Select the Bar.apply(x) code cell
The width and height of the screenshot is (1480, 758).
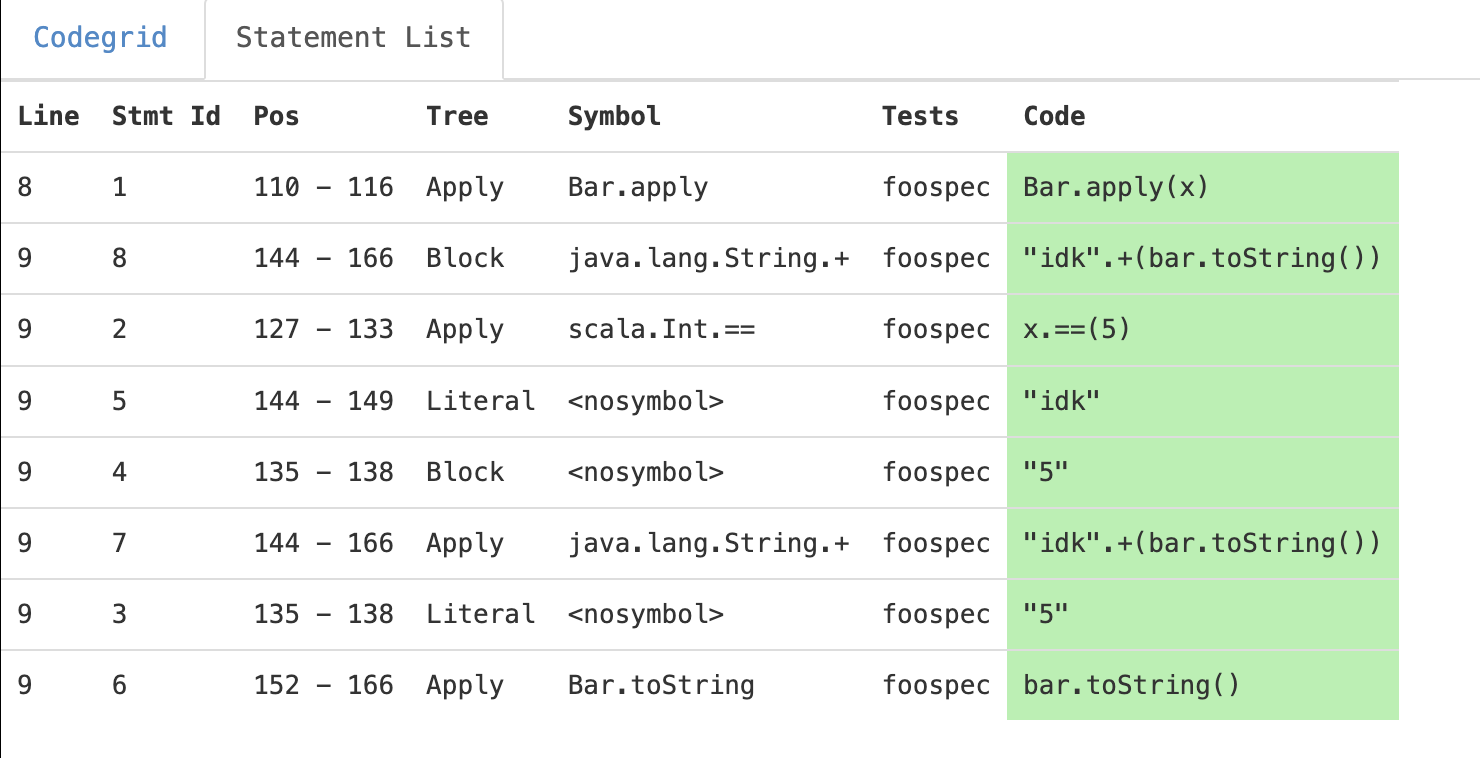point(1202,187)
